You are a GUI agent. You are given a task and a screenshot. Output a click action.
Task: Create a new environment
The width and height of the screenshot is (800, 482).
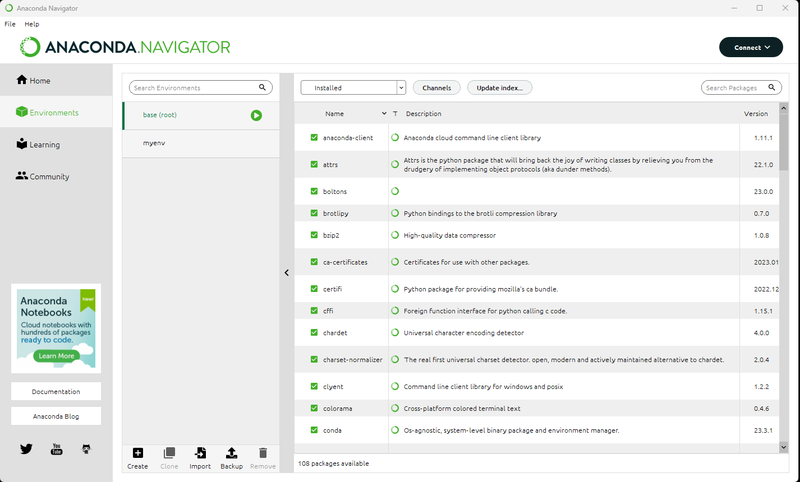coord(138,458)
